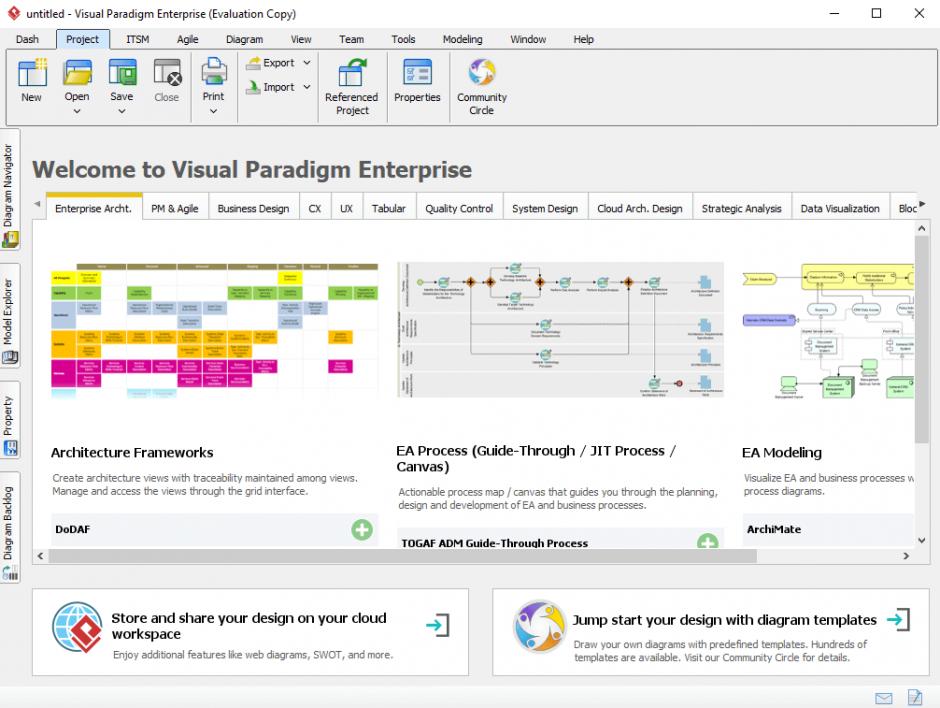Viewport: 940px width, 708px height.
Task: Expand the Open dropdown arrow
Action: coord(77,111)
